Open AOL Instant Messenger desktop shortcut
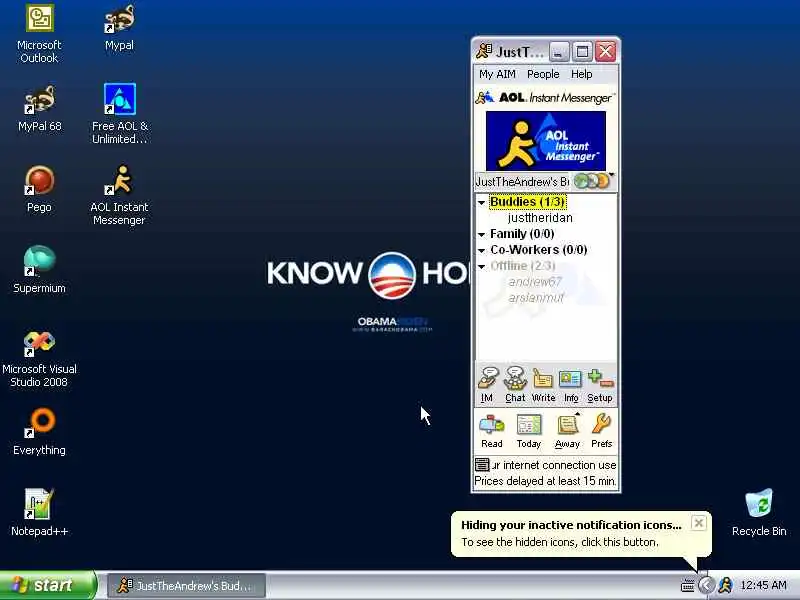Viewport: 800px width, 600px height. pyautogui.click(x=119, y=195)
